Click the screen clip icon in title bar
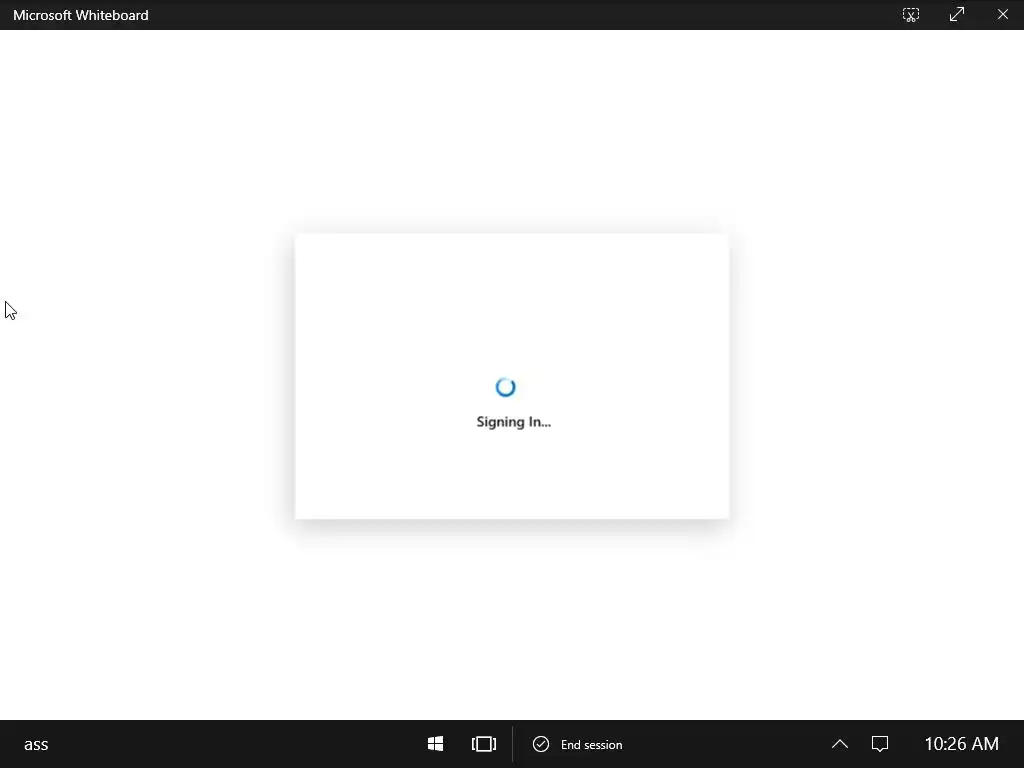The height and width of the screenshot is (768, 1024). [x=911, y=14]
